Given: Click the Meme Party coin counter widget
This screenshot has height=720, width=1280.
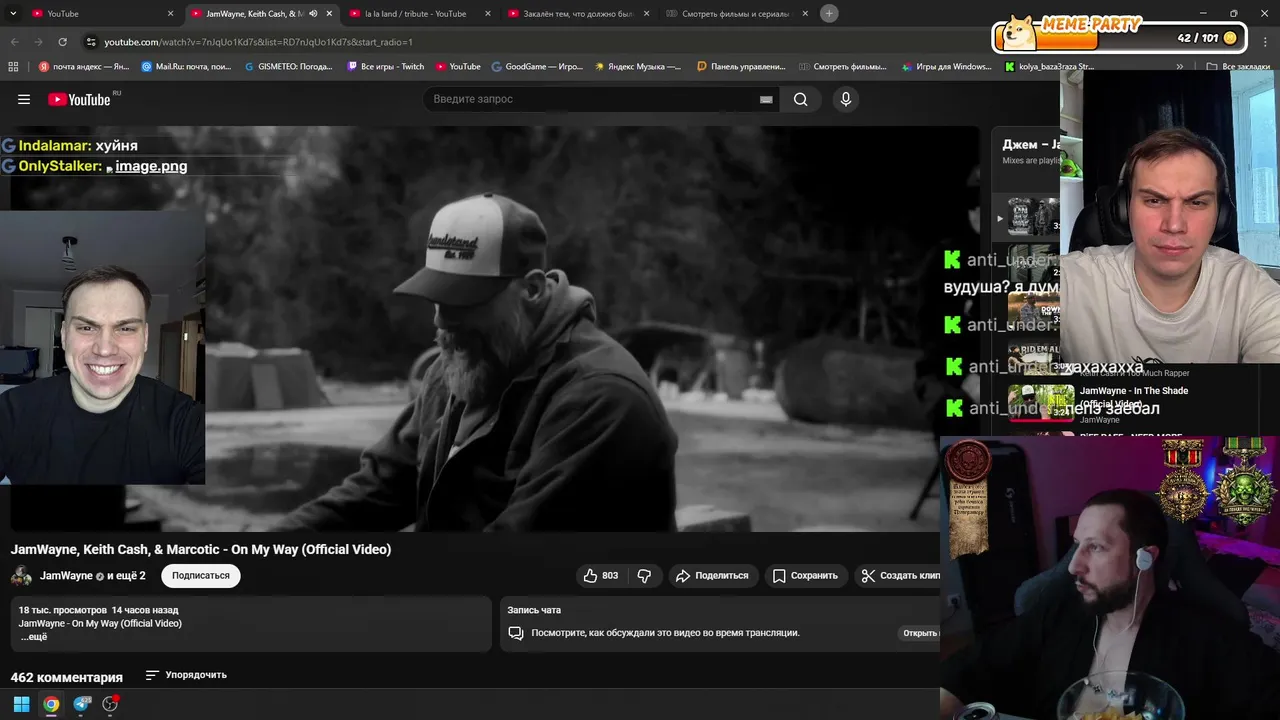Looking at the screenshot, I should [1120, 37].
